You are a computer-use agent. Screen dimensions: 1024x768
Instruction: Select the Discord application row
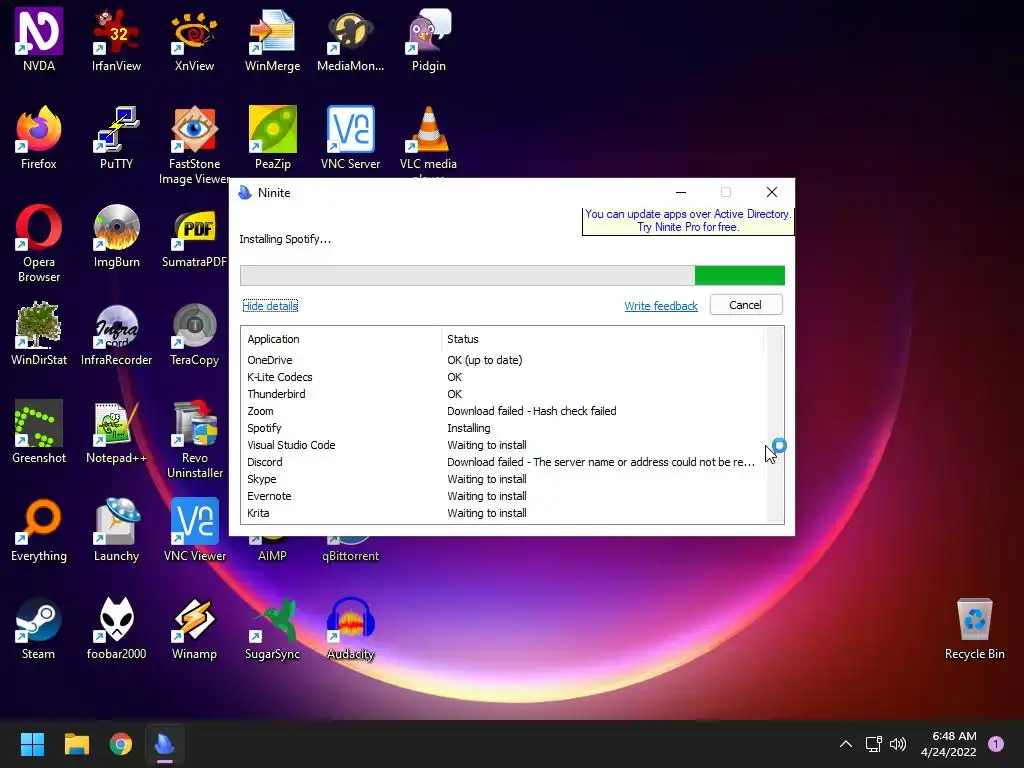pos(502,462)
